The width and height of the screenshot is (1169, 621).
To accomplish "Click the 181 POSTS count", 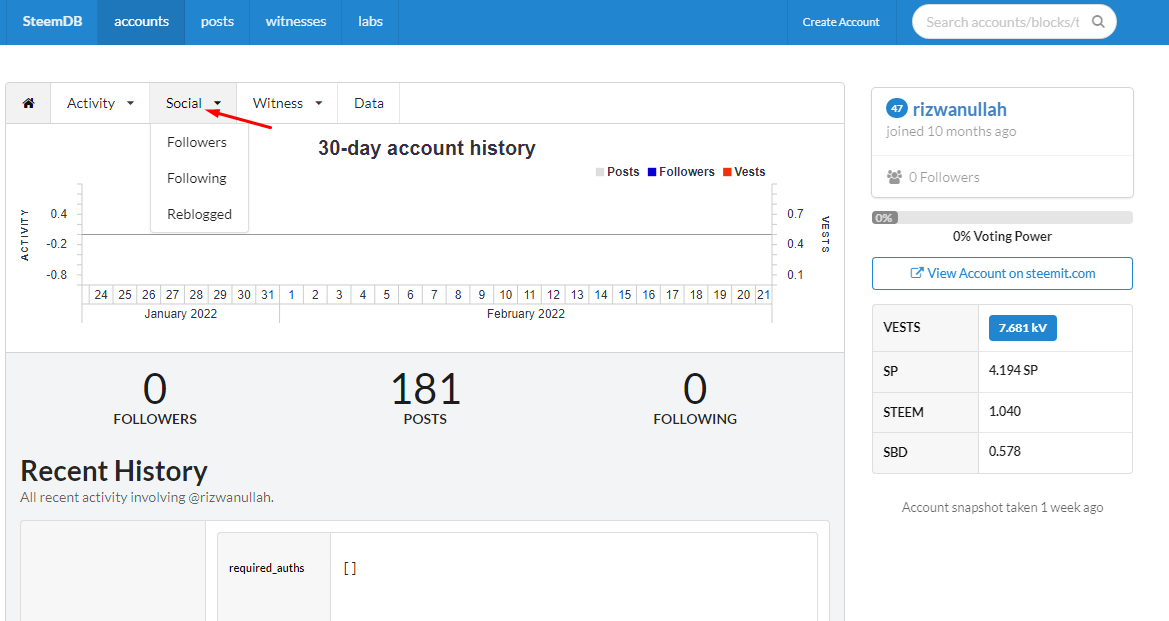I will pyautogui.click(x=426, y=399).
